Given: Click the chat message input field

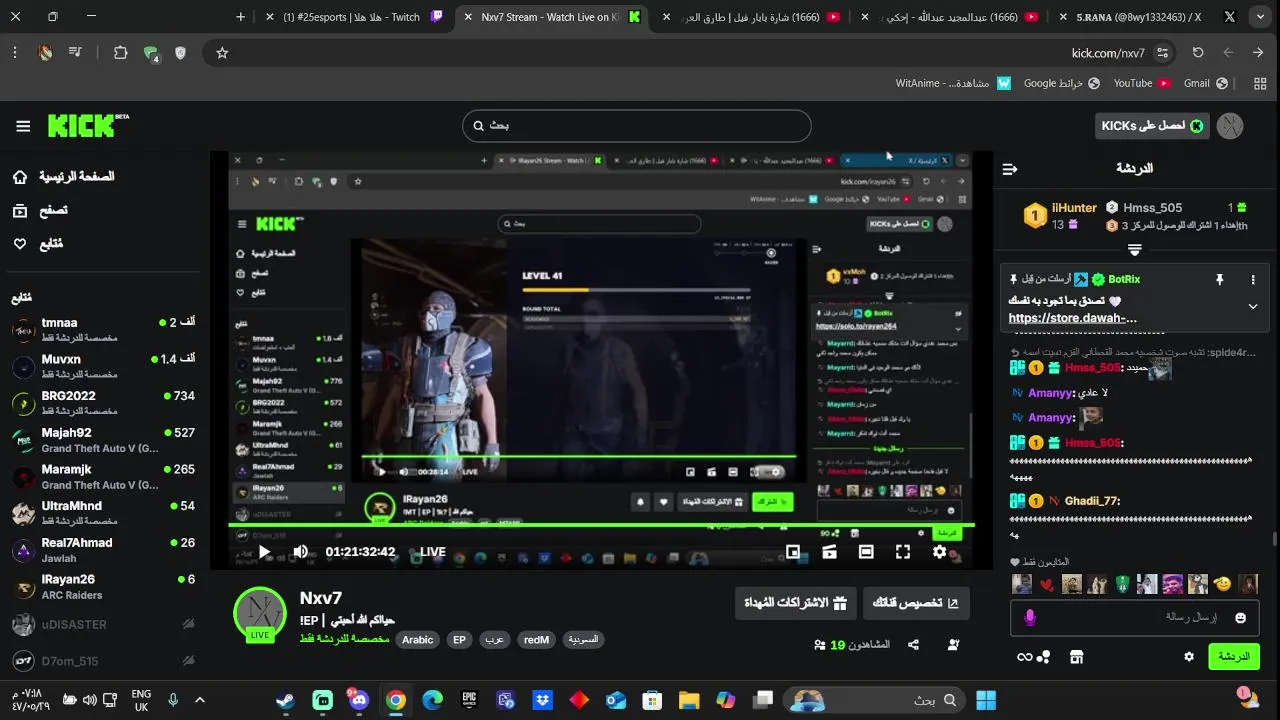Looking at the screenshot, I should (1135, 618).
